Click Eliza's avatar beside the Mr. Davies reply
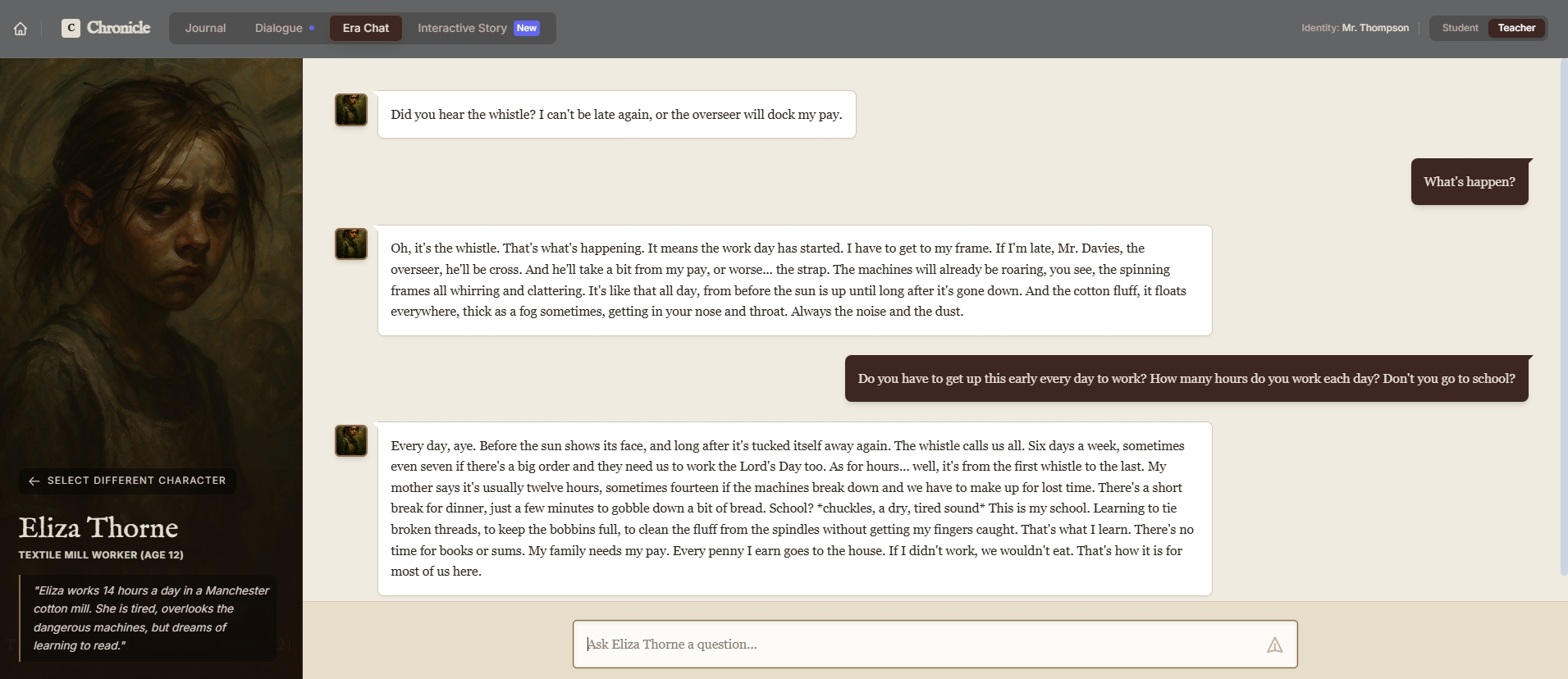The width and height of the screenshot is (1568, 679). (351, 244)
